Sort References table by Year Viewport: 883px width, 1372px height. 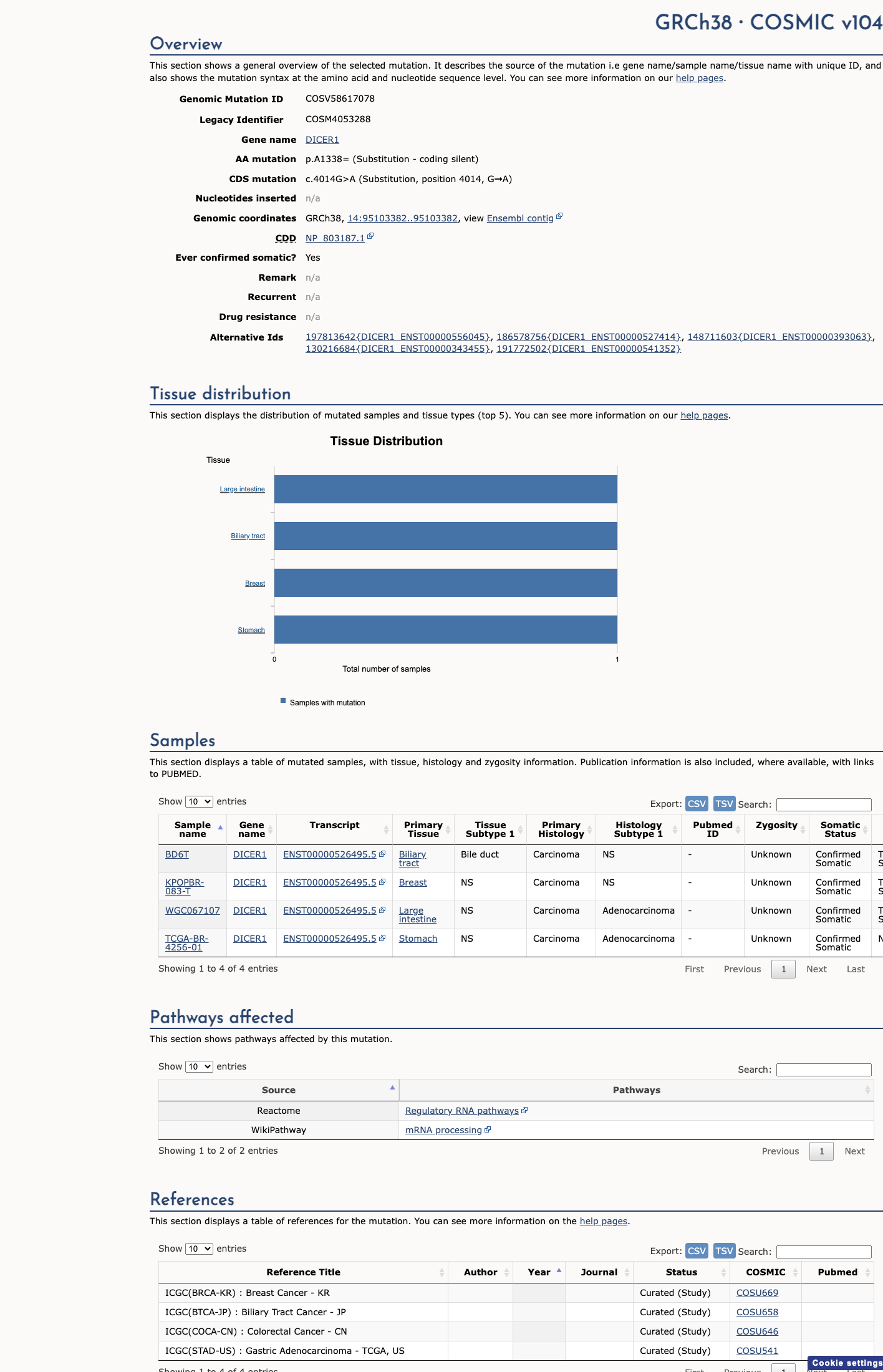(539, 1272)
